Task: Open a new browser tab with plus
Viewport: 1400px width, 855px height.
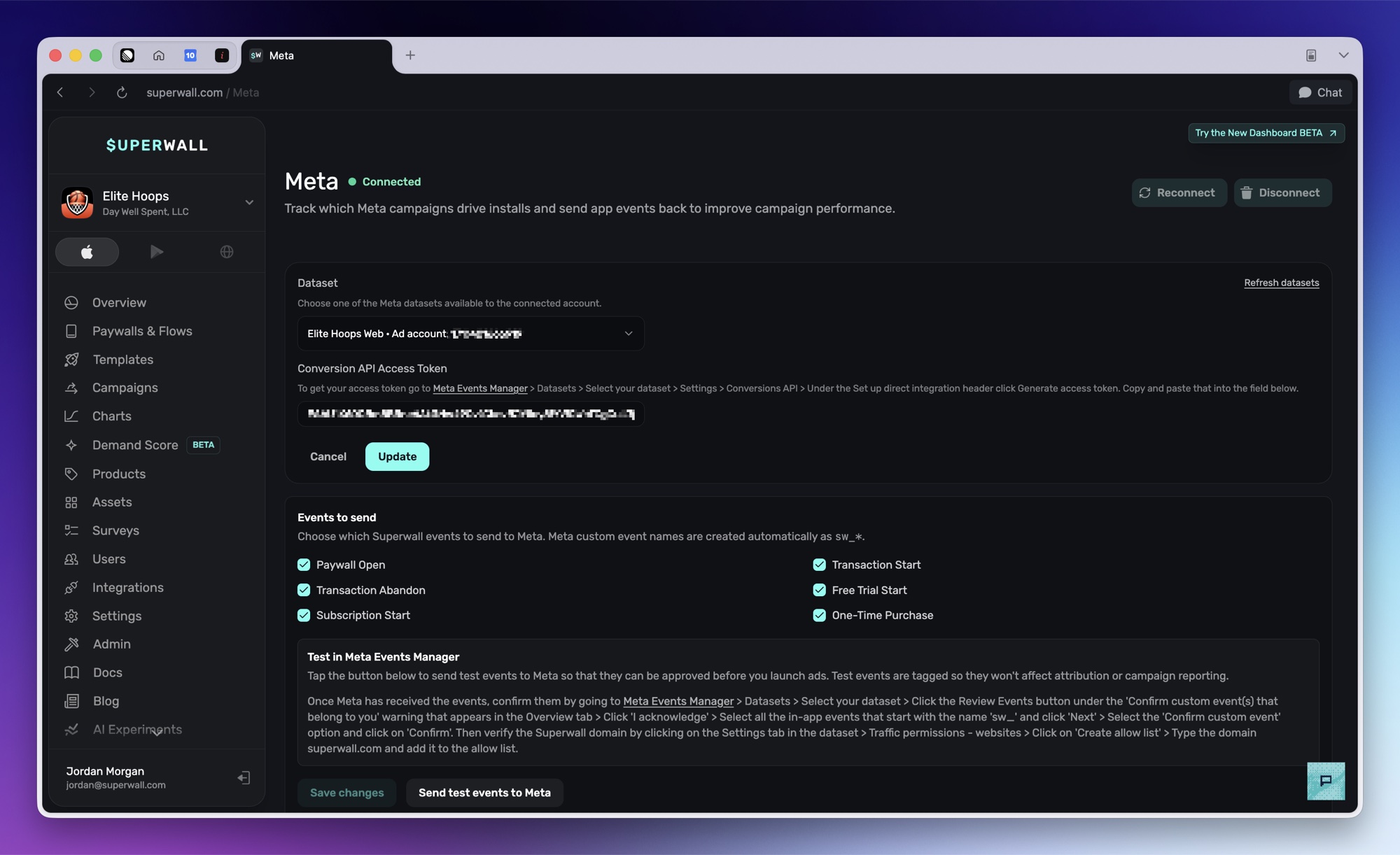Action: 410,55
